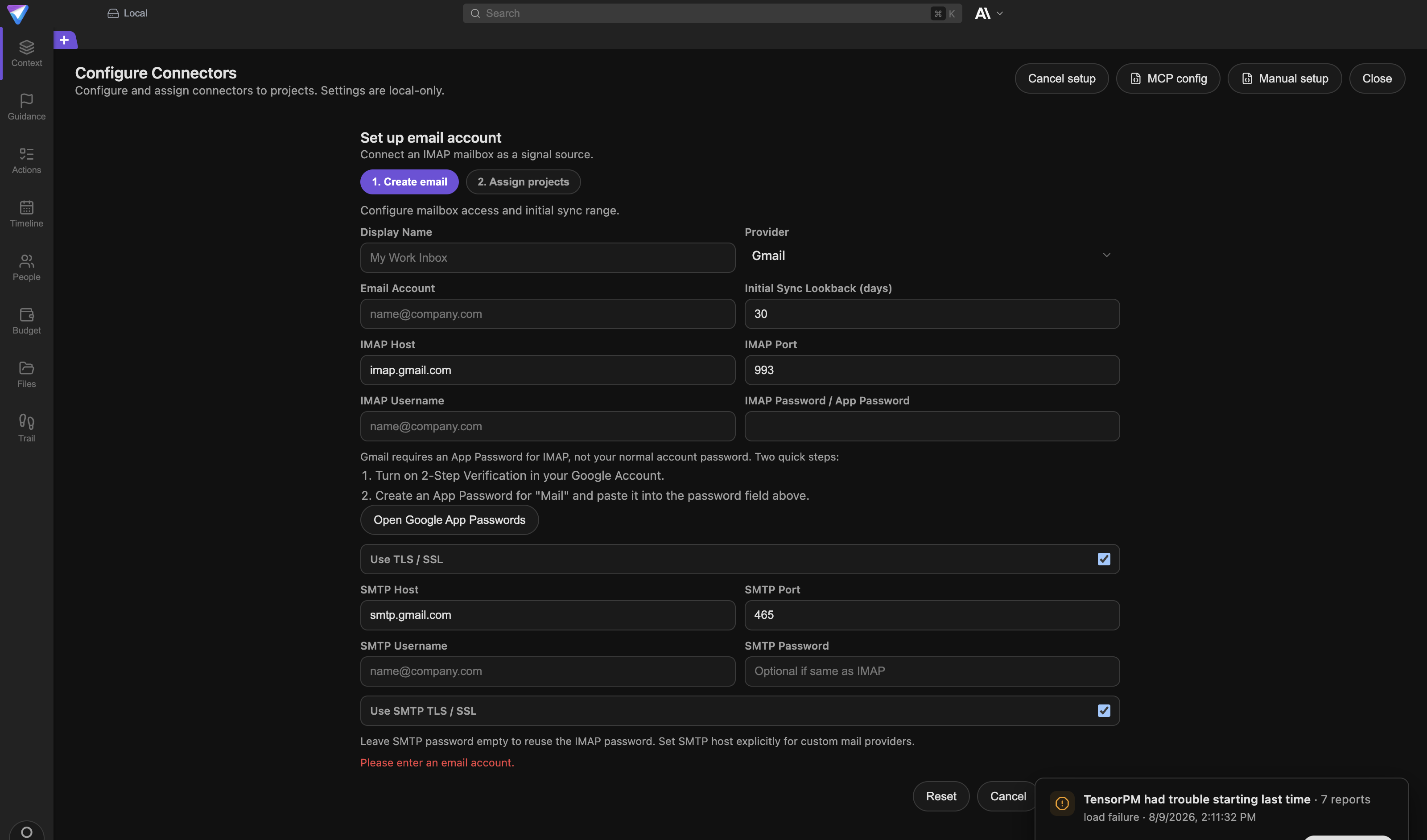Click the SMTP Host field
This screenshot has height=840, width=1427.
(x=548, y=615)
